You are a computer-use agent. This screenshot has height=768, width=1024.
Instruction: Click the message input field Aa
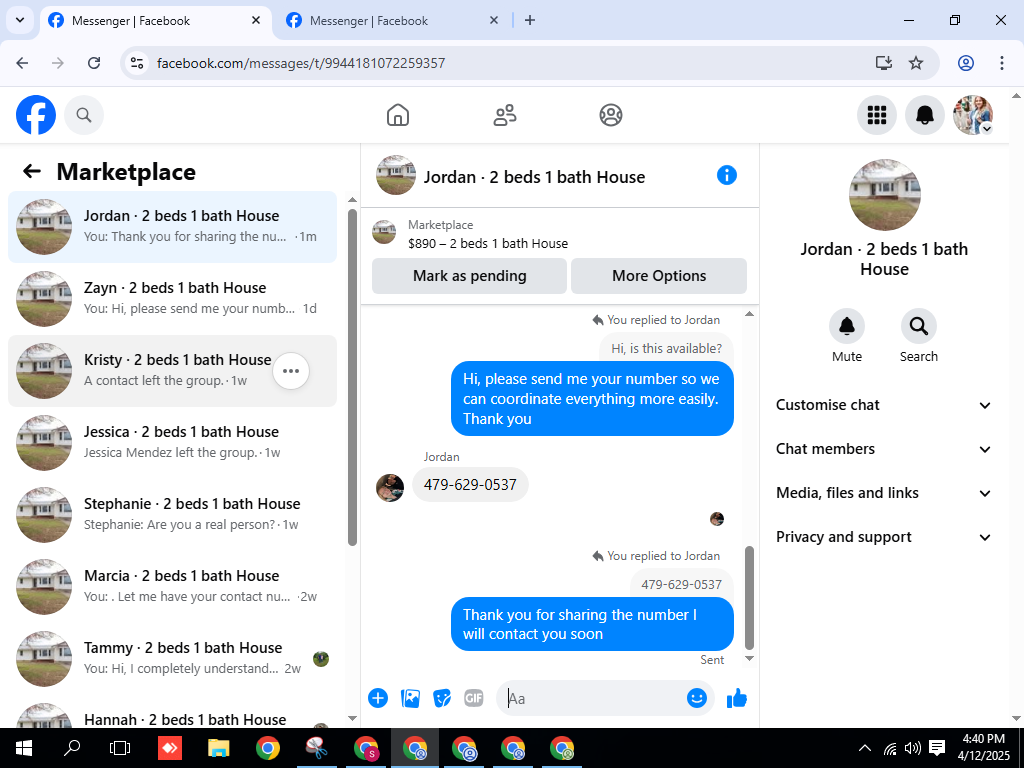593,698
